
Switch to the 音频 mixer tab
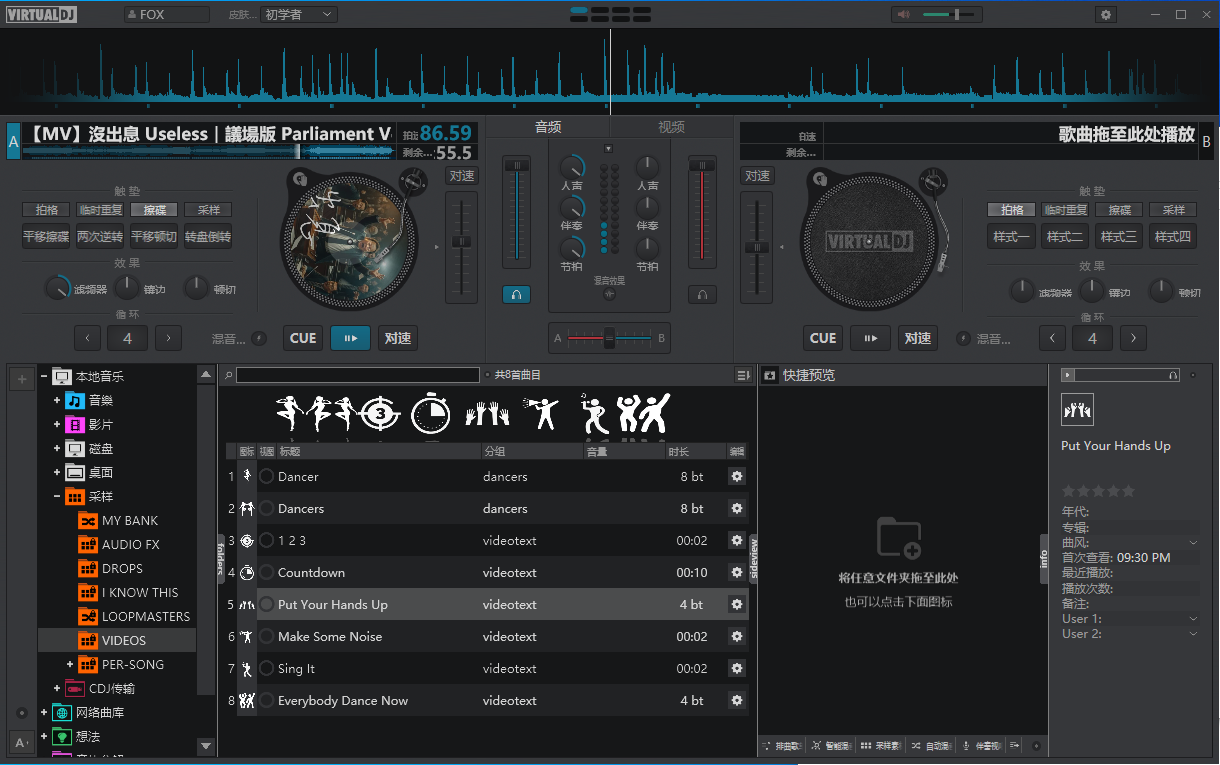[x=548, y=127]
